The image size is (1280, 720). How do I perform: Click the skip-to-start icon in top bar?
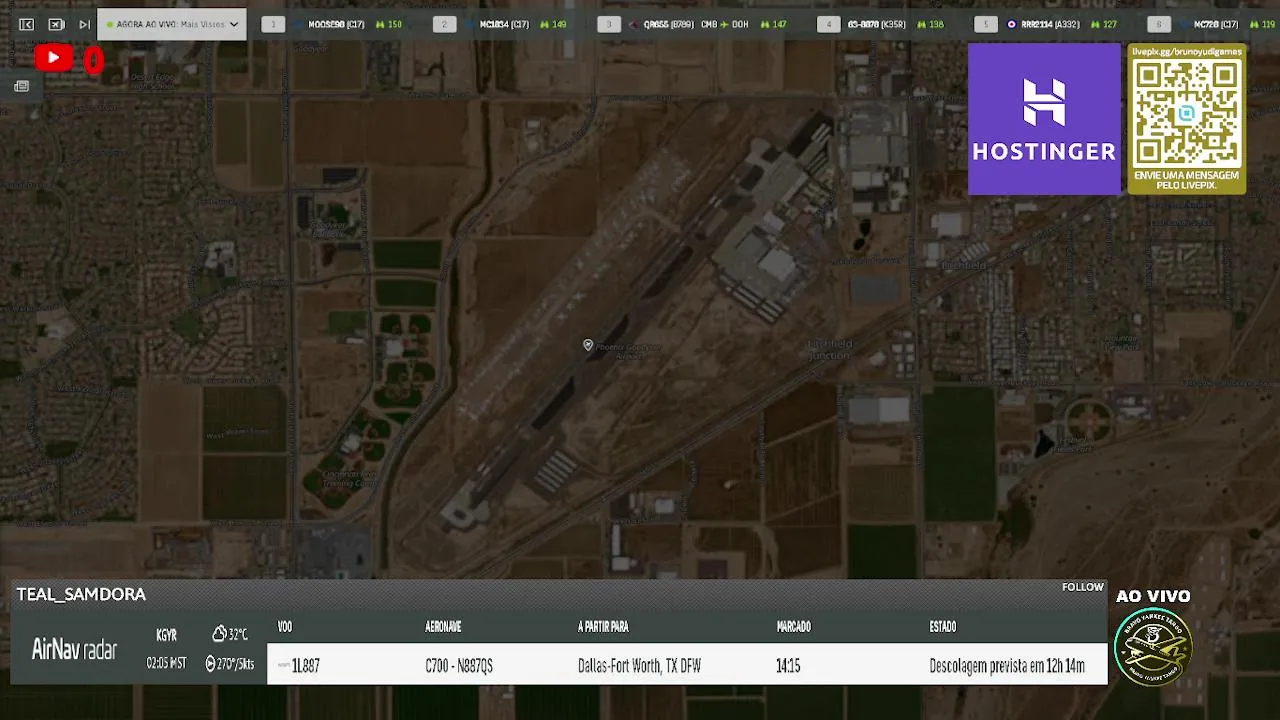coord(27,24)
